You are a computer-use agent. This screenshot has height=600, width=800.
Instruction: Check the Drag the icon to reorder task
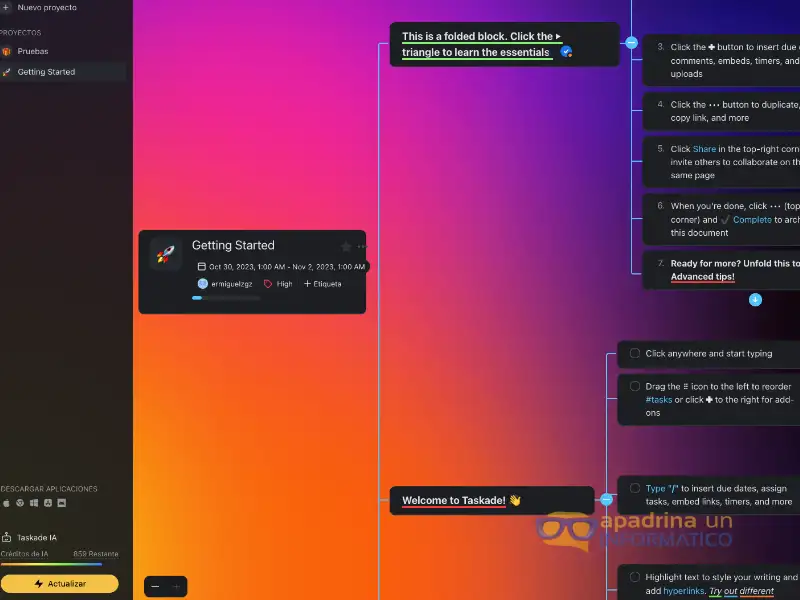point(635,386)
